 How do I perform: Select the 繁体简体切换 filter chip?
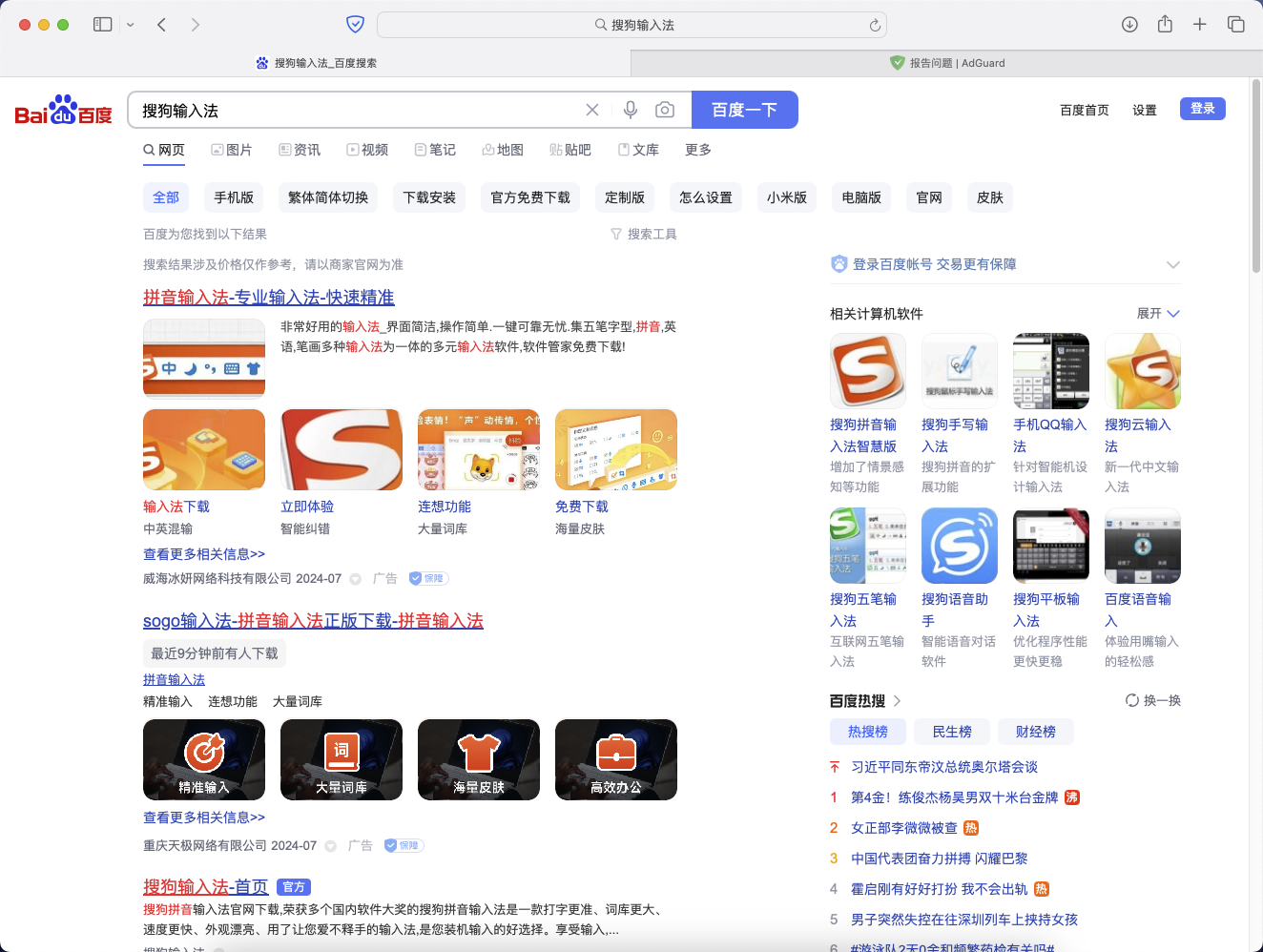point(328,197)
